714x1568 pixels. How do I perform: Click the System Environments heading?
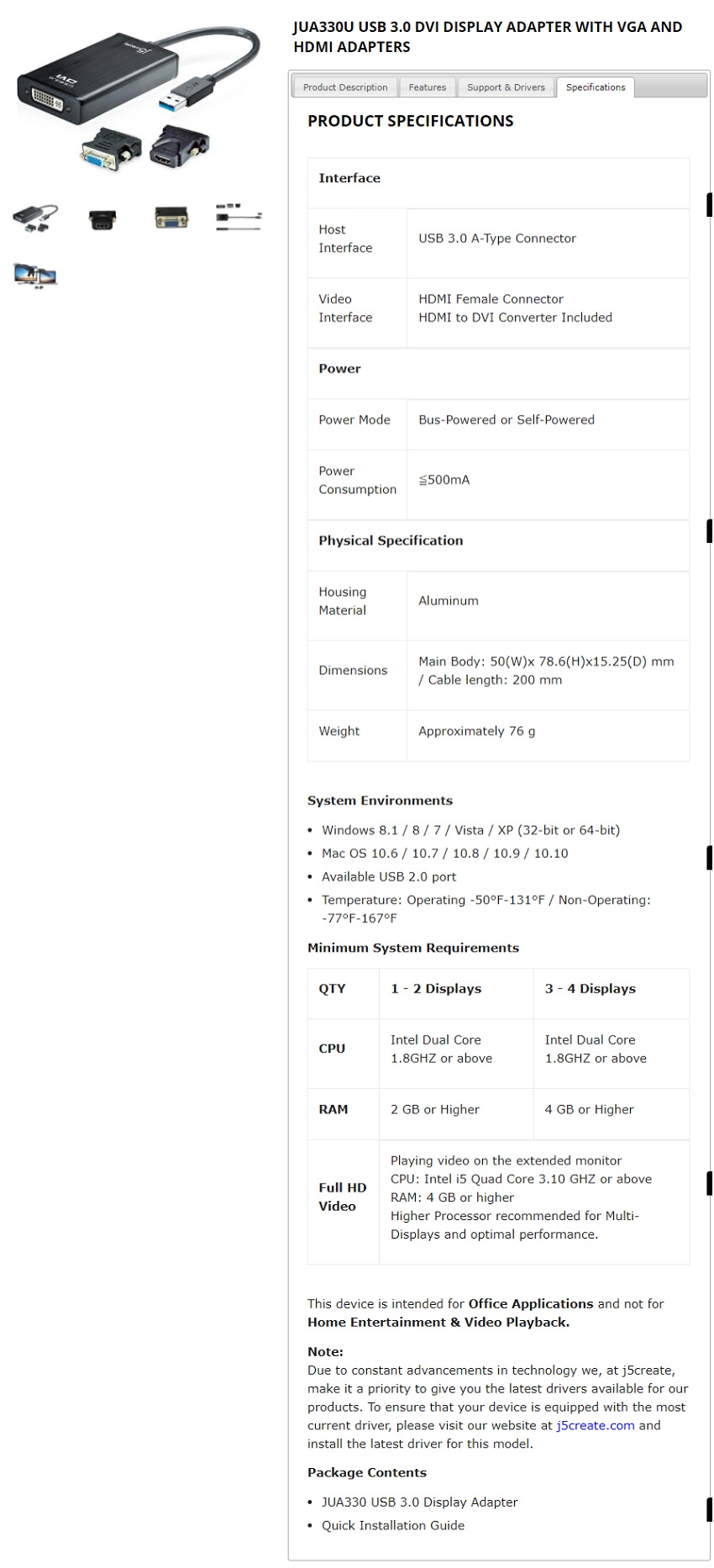point(380,801)
